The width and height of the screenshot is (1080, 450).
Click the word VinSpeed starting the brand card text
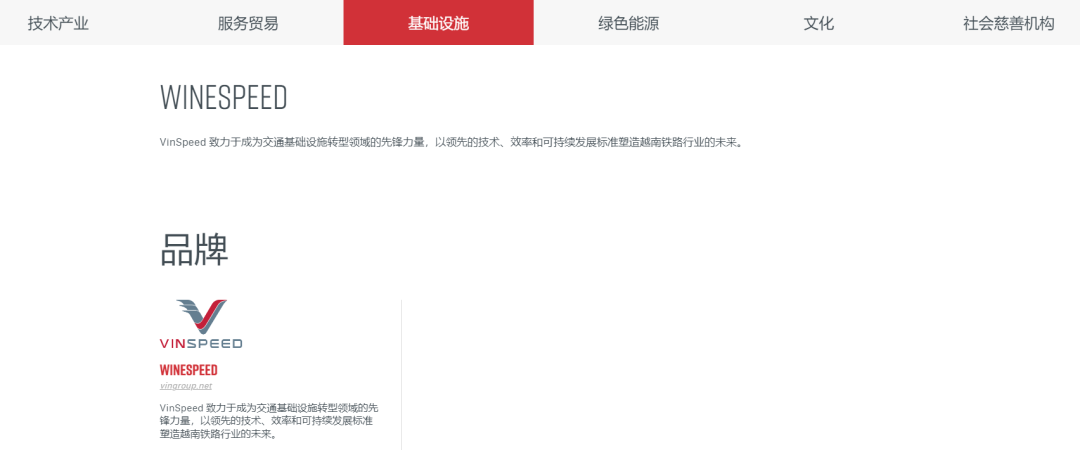(x=182, y=408)
